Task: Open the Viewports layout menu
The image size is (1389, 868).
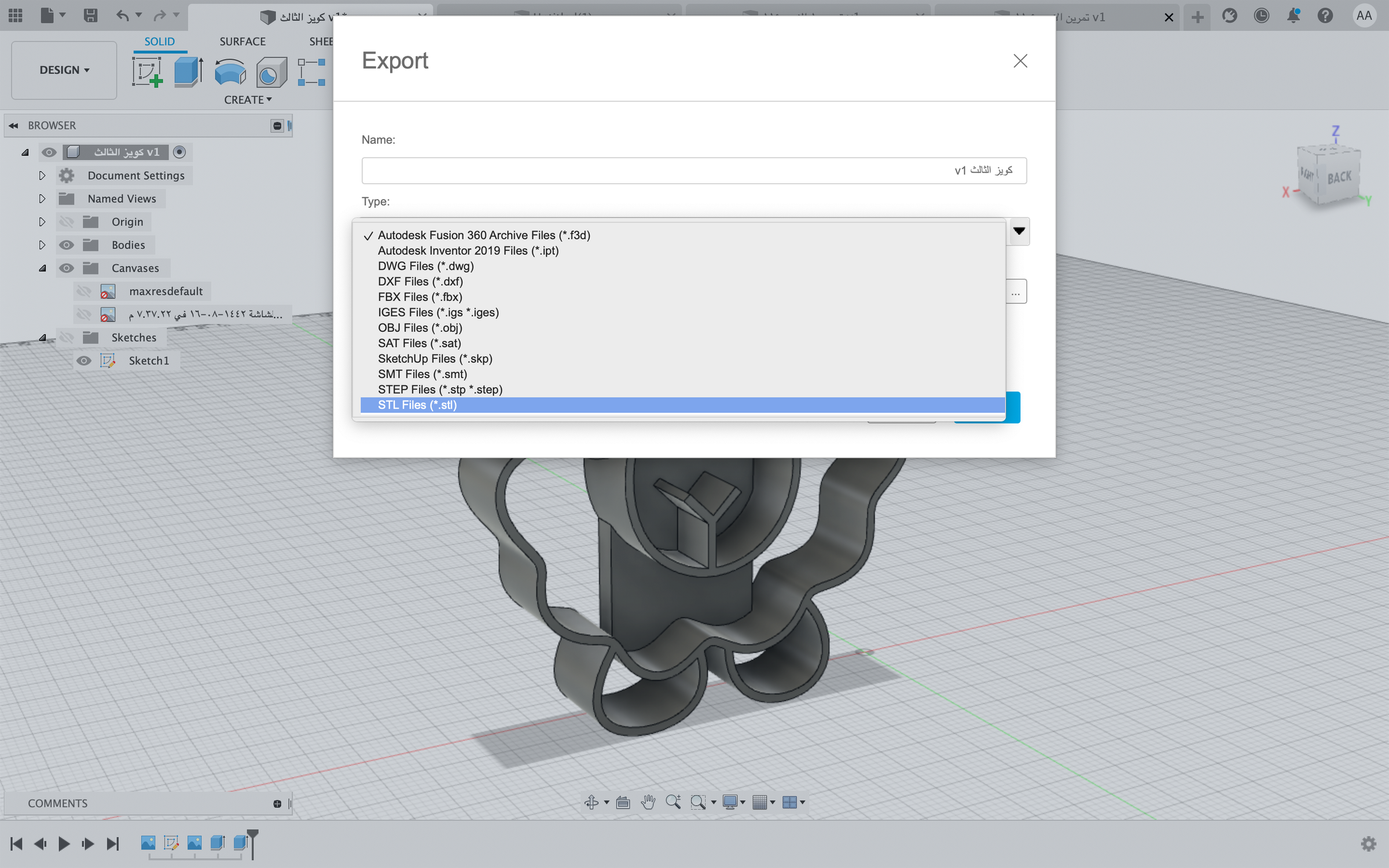Action: (789, 802)
